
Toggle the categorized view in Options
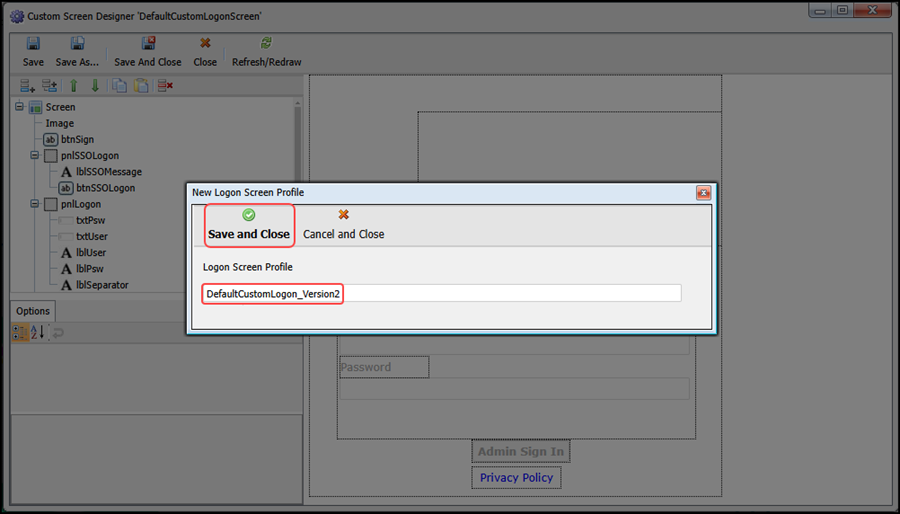coord(20,333)
